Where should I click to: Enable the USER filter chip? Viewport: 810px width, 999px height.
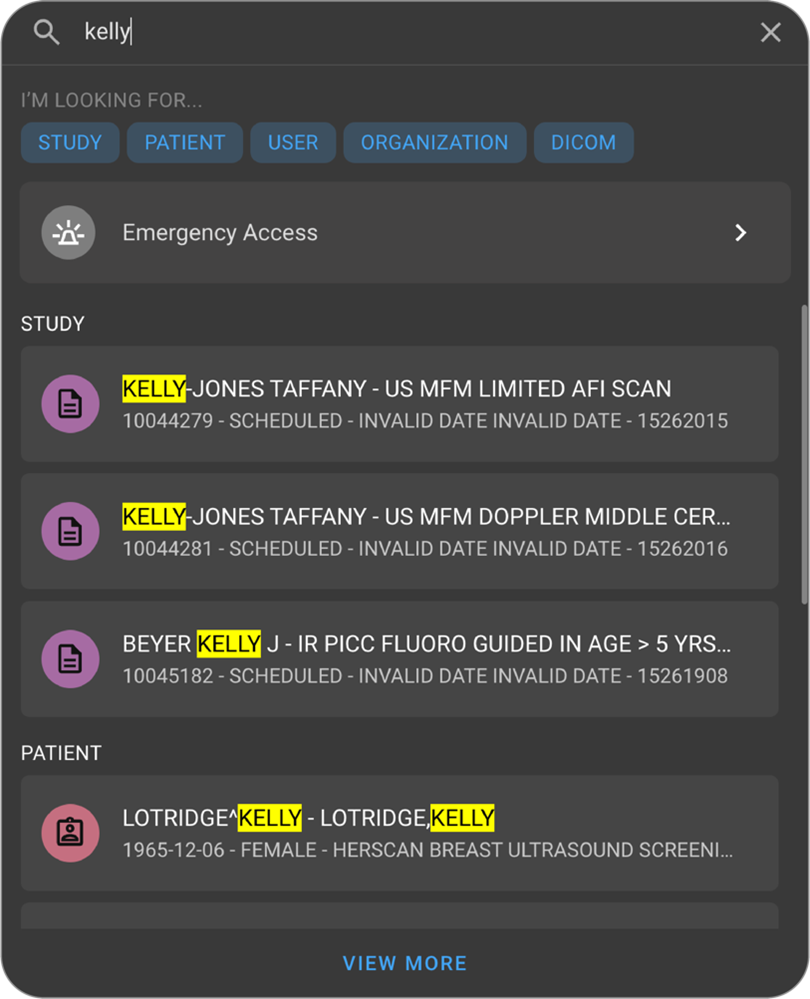tap(293, 142)
